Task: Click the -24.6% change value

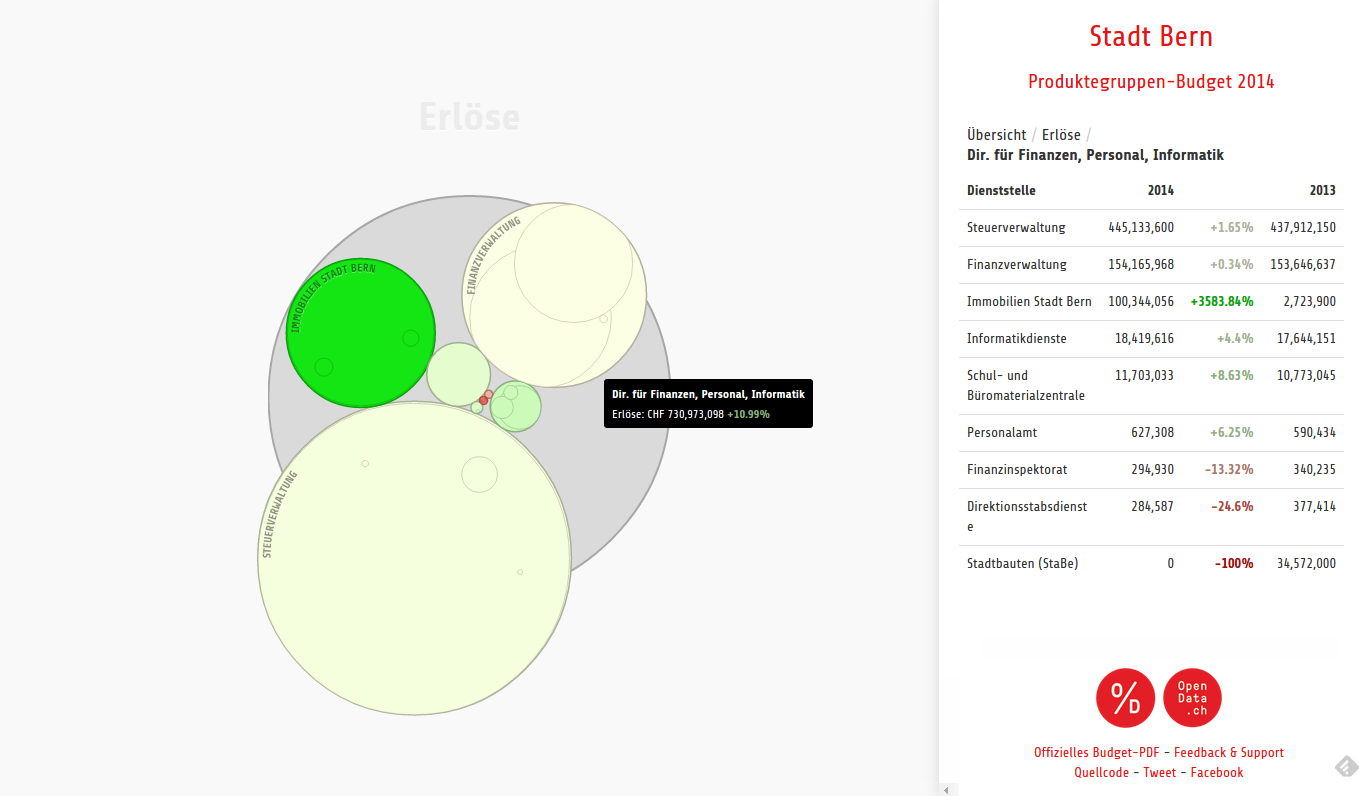Action: [1232, 506]
